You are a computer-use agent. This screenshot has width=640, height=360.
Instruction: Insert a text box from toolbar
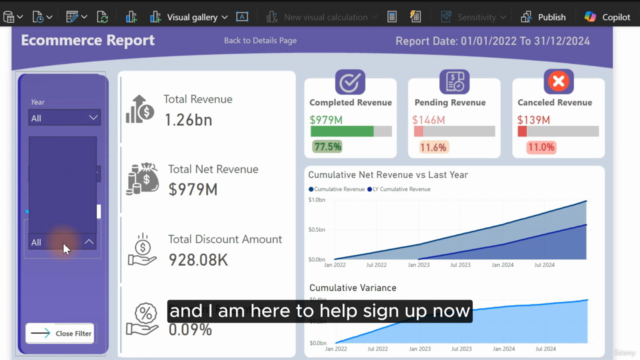click(242, 17)
